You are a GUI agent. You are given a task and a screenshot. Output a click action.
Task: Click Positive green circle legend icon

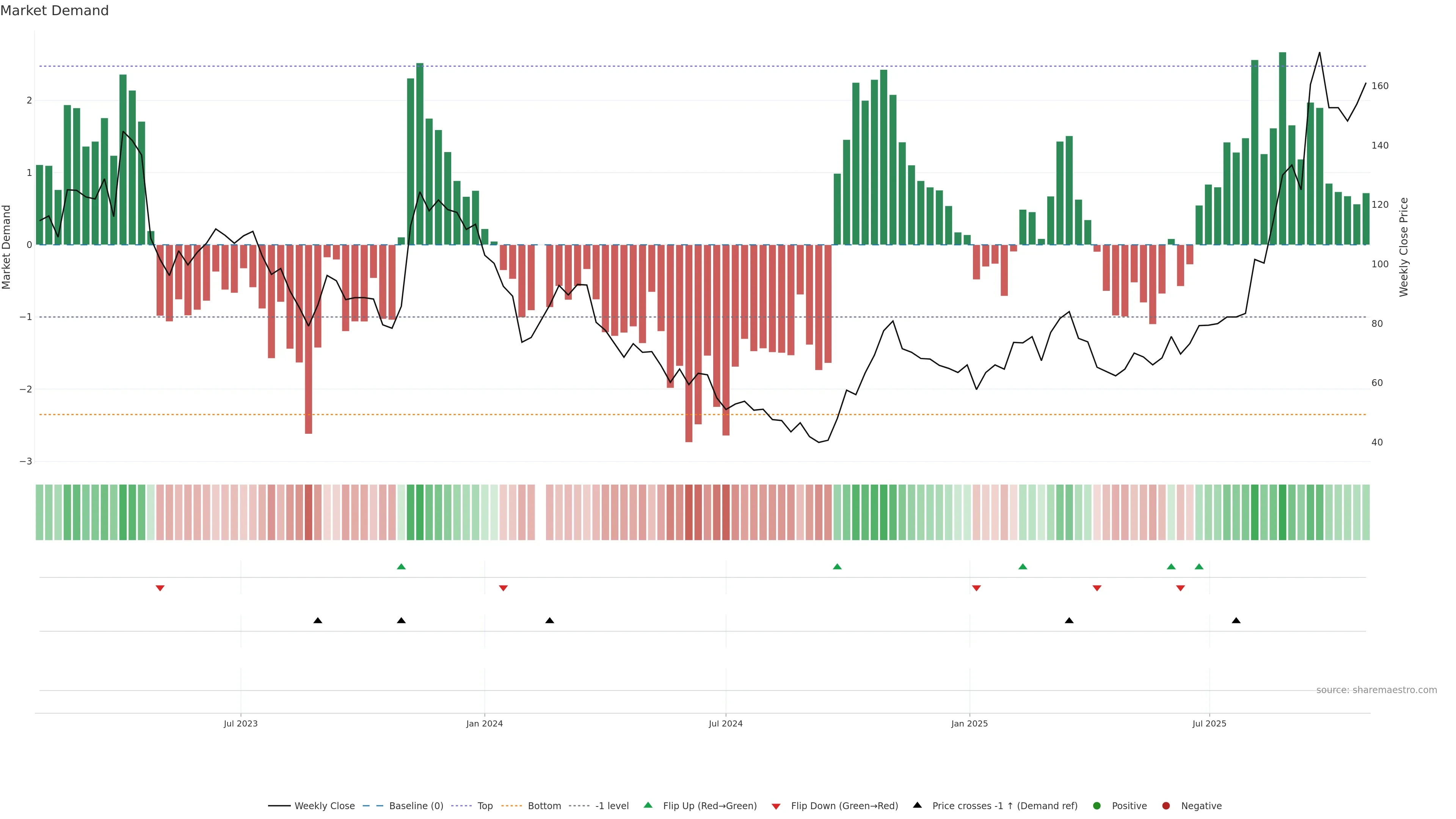(x=1097, y=806)
